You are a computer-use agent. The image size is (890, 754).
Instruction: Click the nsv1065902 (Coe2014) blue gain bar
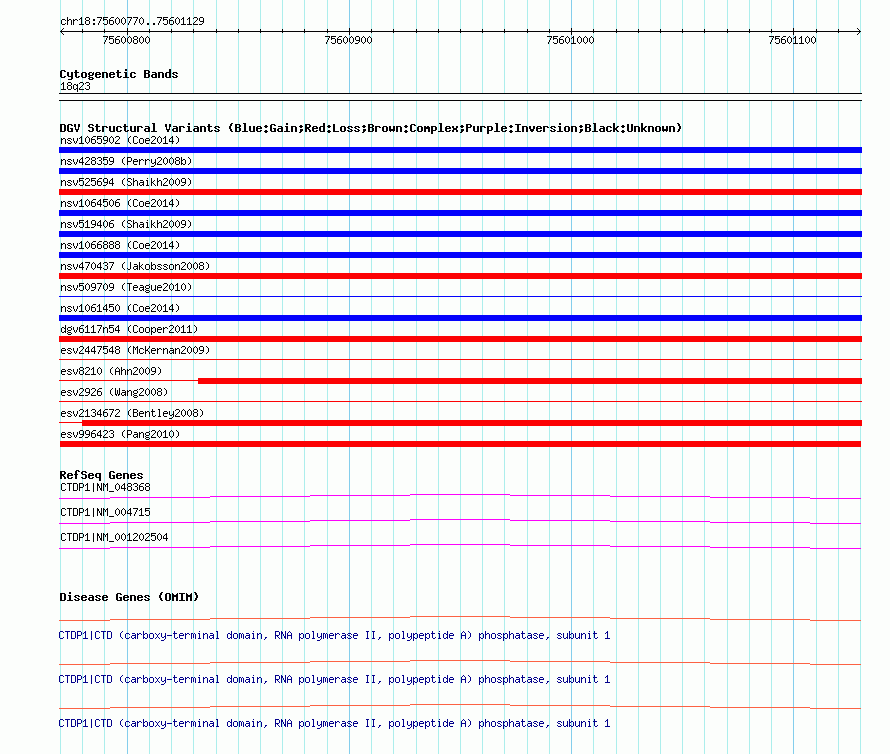coord(460,150)
